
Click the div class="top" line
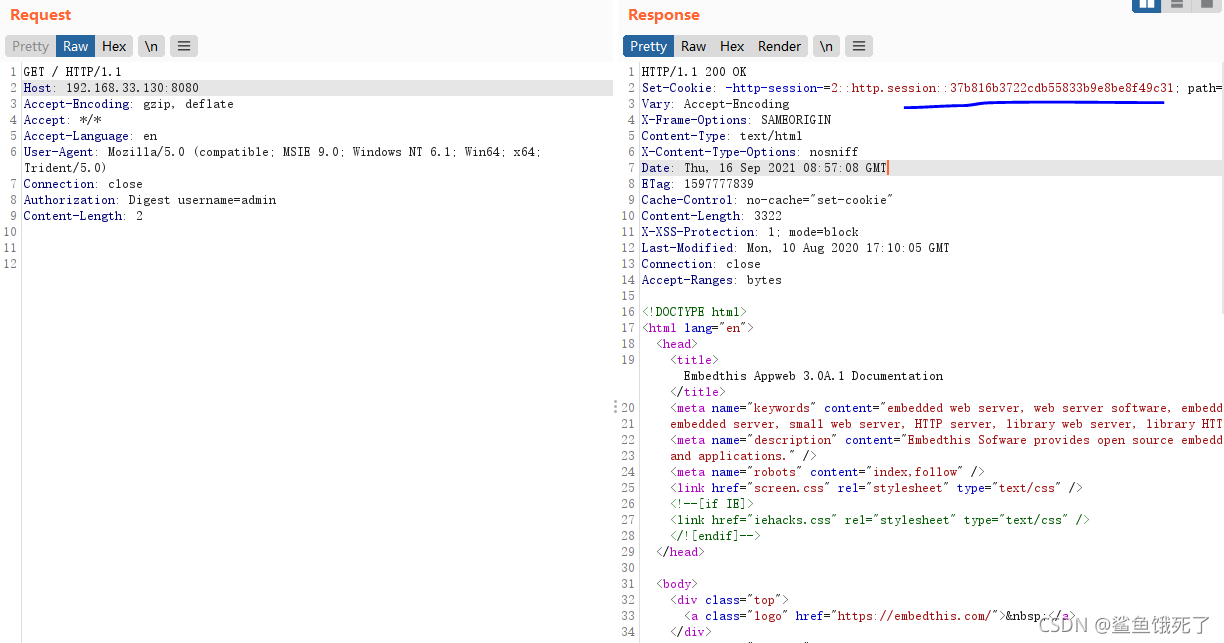(x=729, y=600)
